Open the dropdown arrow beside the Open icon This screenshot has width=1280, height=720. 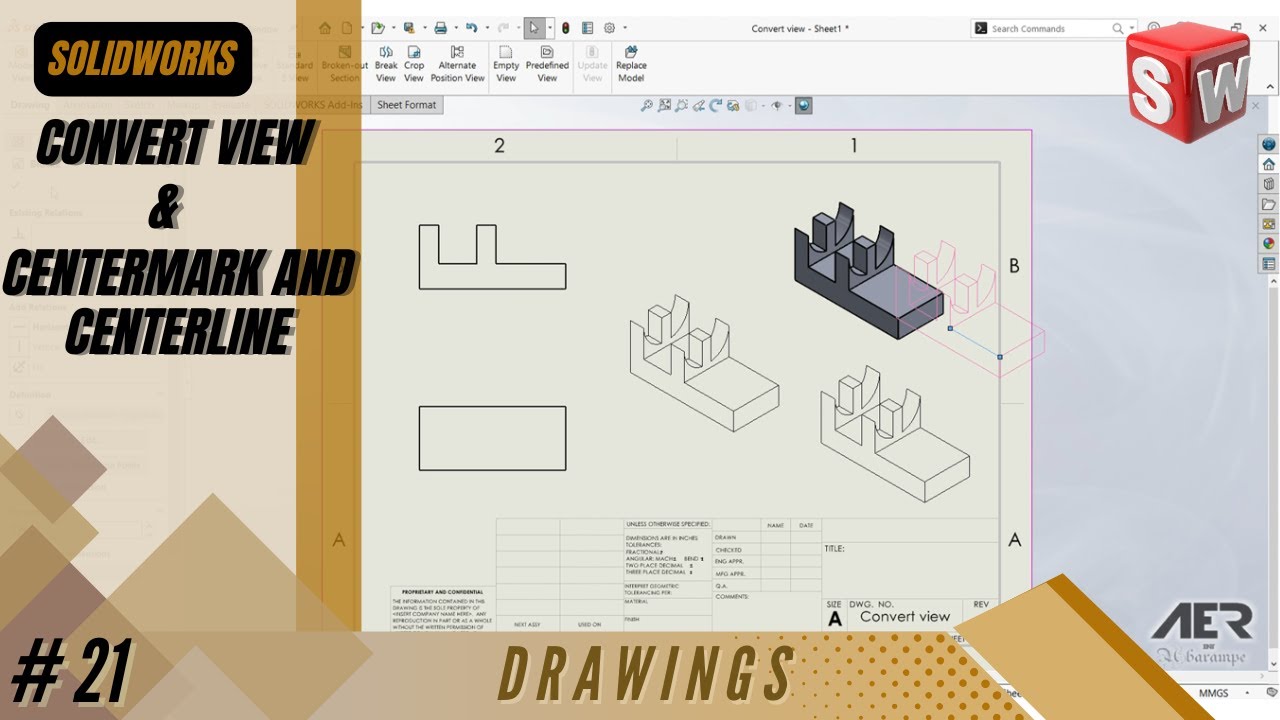[394, 28]
